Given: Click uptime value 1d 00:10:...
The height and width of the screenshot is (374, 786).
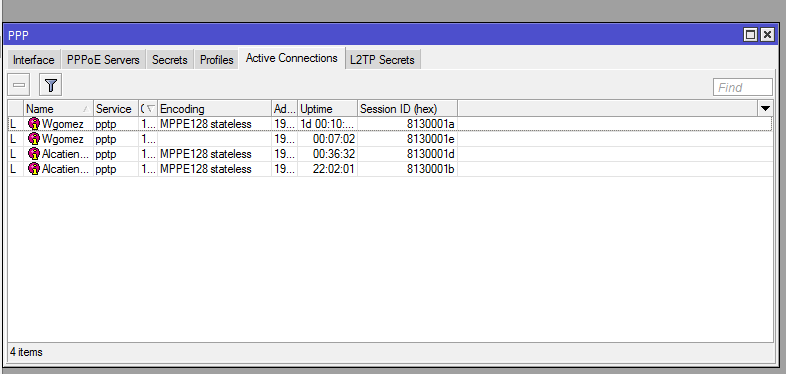Looking at the screenshot, I should 327,124.
